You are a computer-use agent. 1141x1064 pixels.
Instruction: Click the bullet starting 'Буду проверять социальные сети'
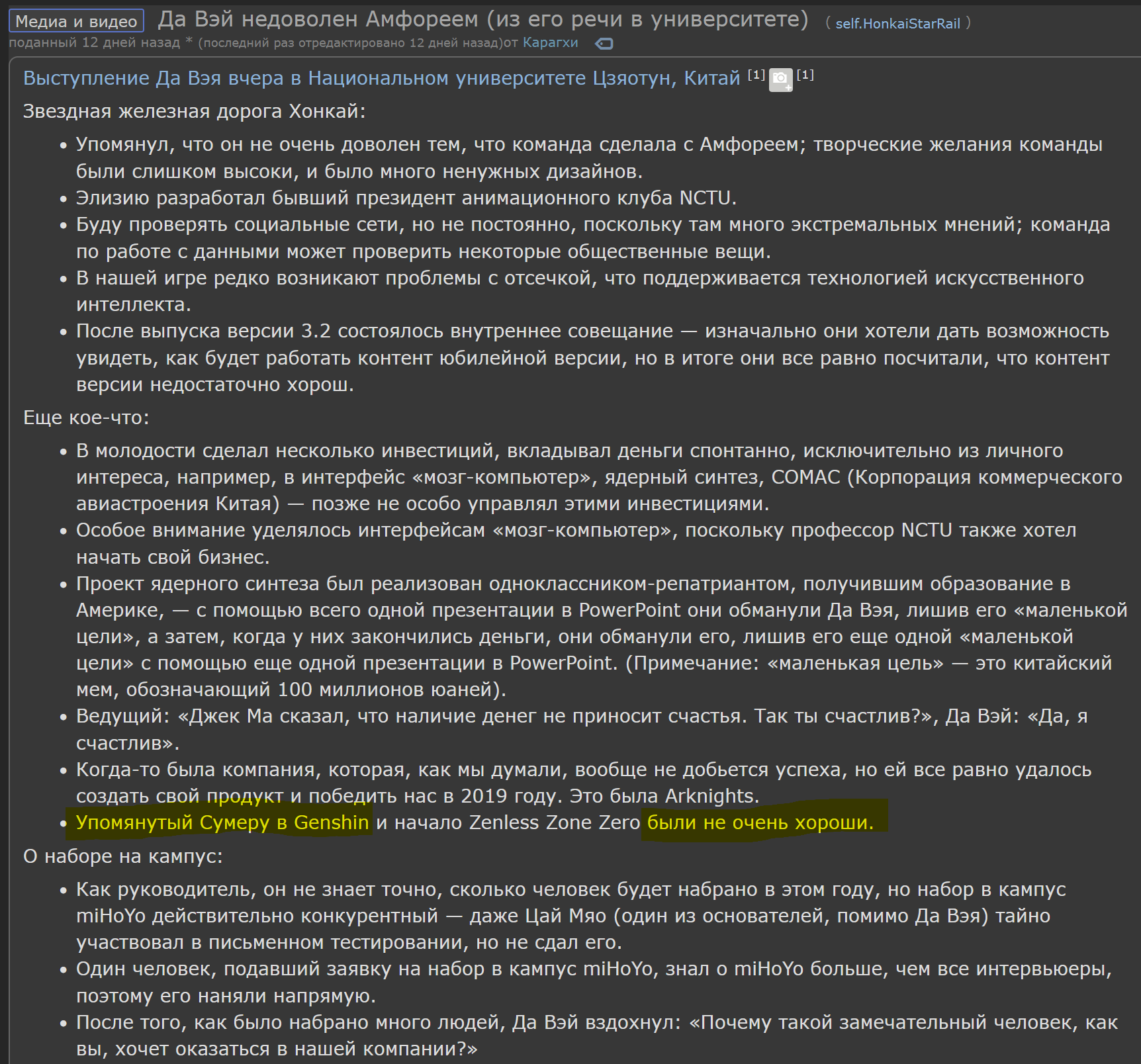click(593, 238)
